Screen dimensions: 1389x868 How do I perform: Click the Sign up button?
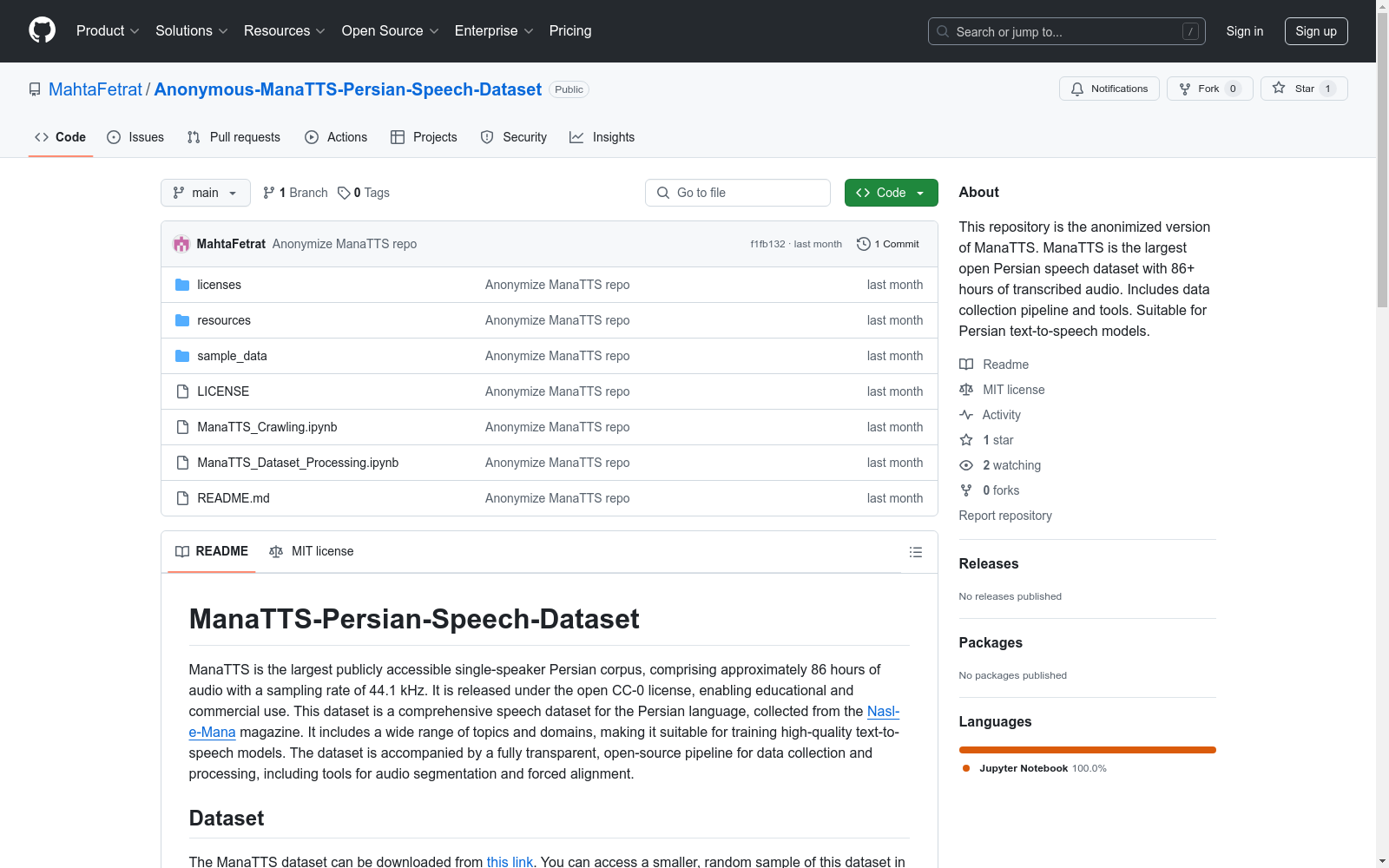(x=1316, y=31)
